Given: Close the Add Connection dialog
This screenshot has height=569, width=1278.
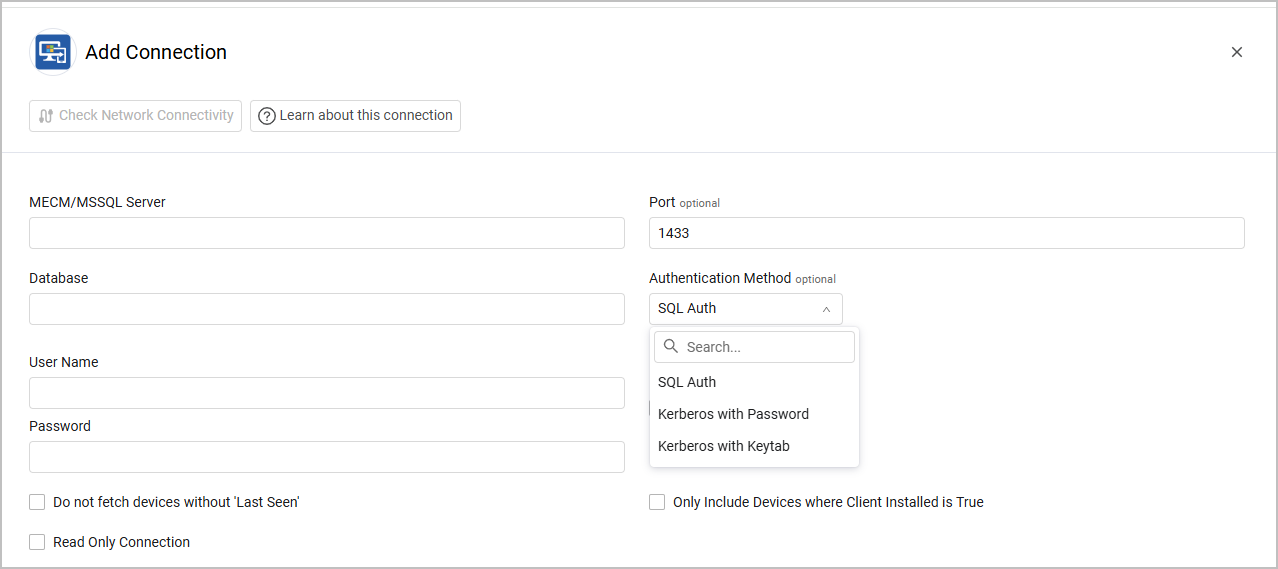Looking at the screenshot, I should (x=1237, y=52).
